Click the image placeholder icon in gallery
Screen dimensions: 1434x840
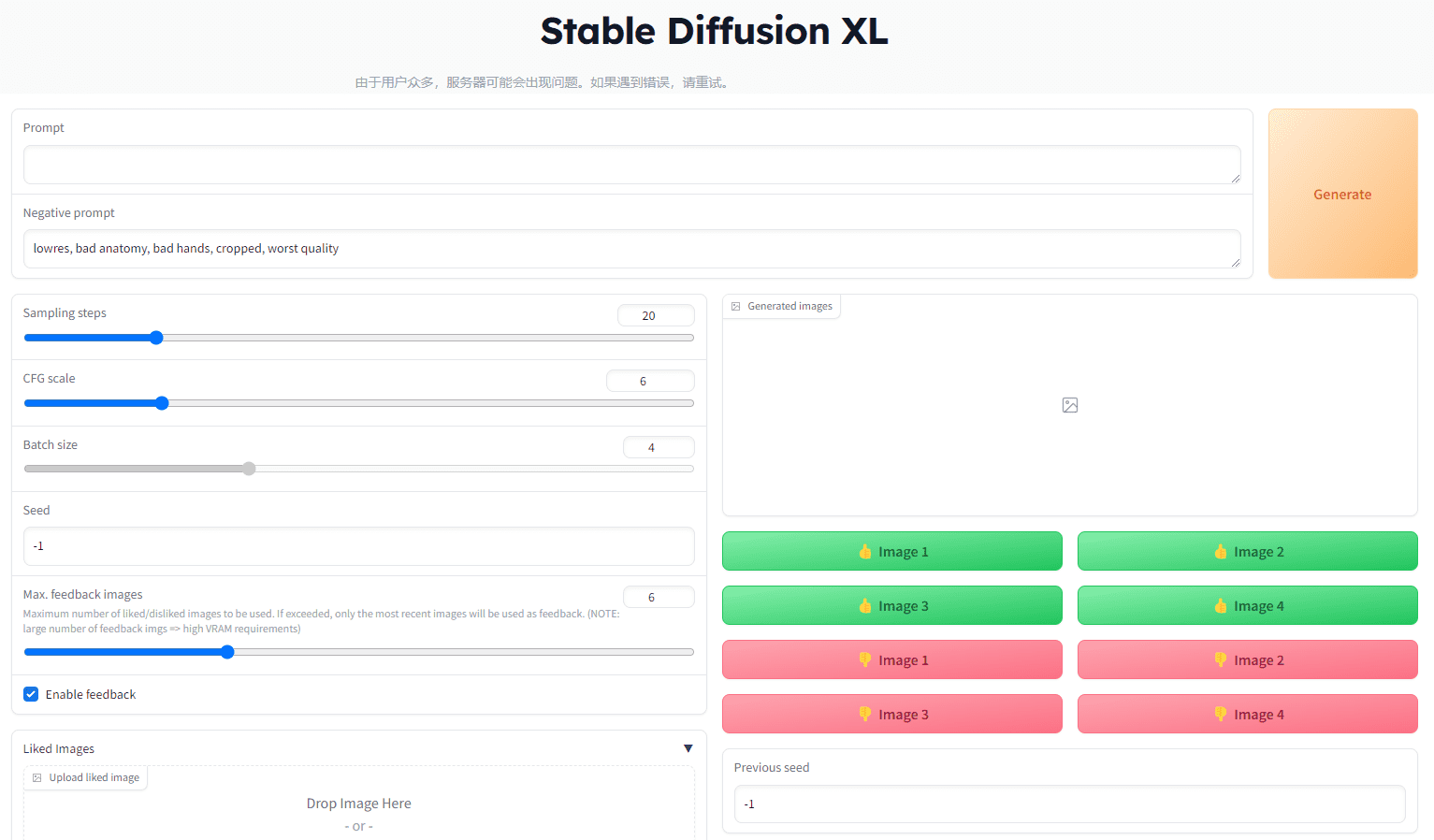coord(1070,405)
